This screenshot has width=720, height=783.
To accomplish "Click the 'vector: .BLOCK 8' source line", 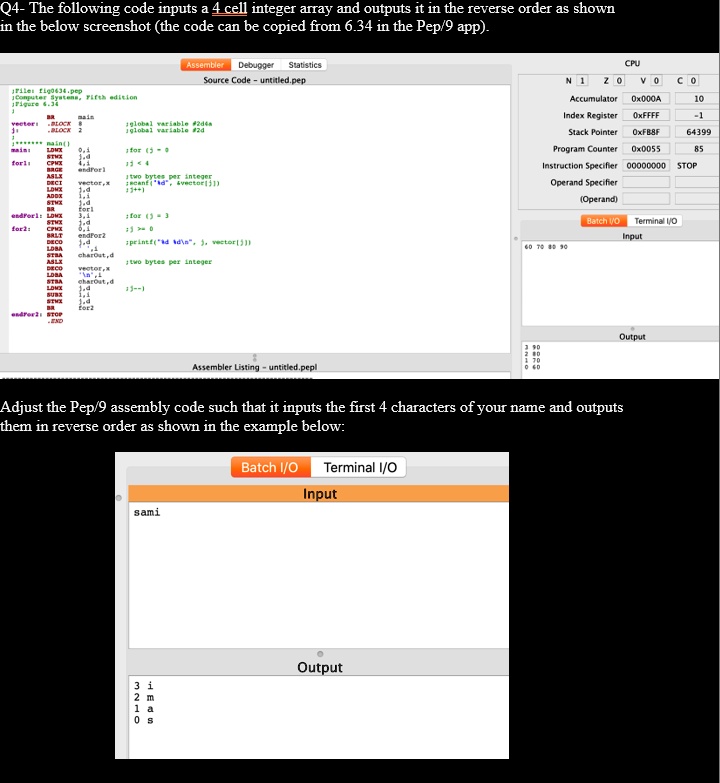I will click(46, 123).
